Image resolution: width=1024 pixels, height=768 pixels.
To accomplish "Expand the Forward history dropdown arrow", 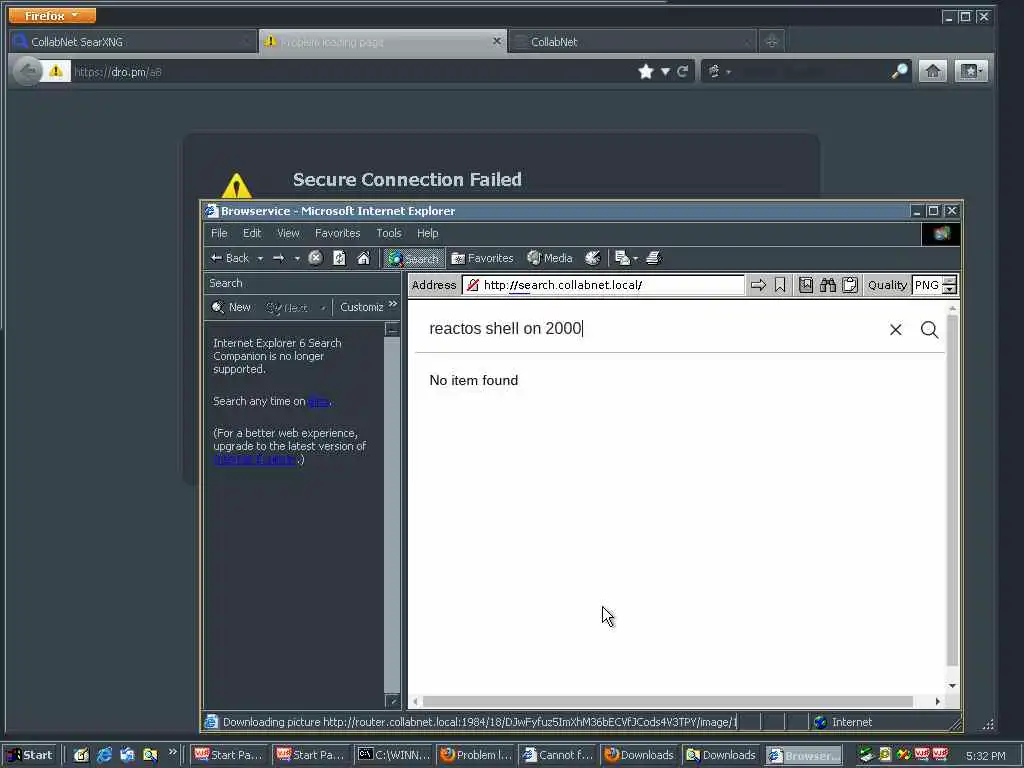I will [x=297, y=259].
